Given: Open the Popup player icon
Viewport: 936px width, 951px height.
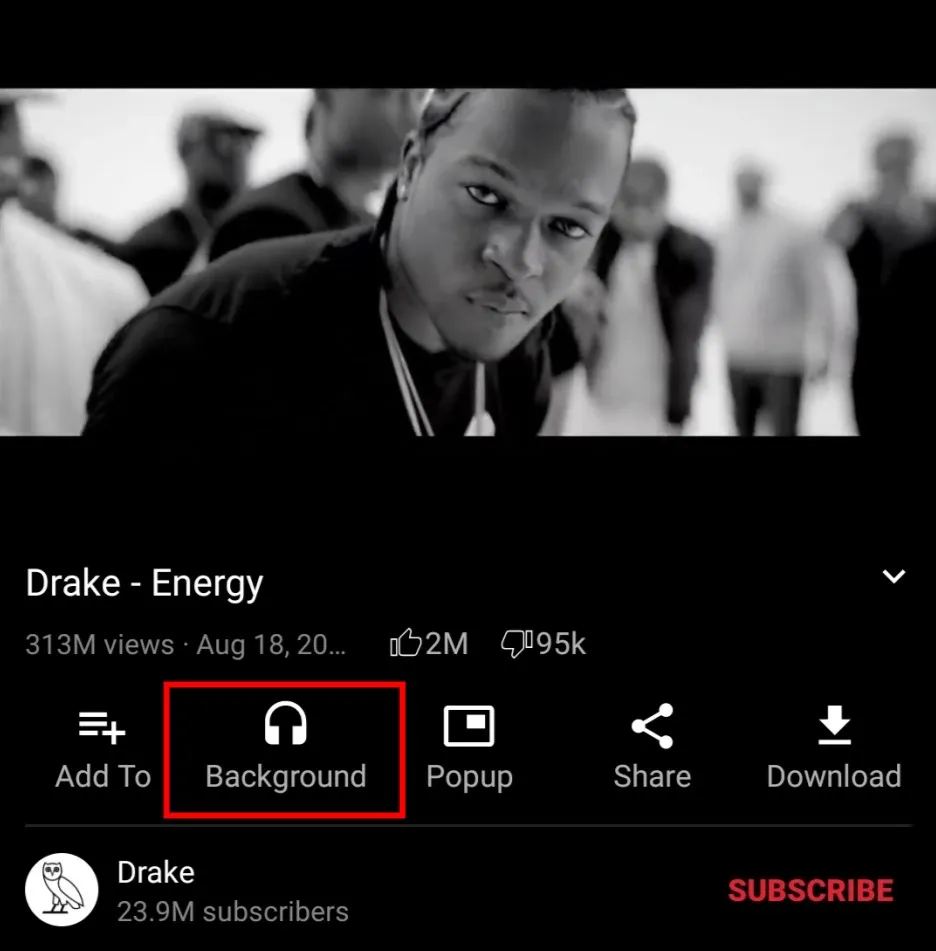Looking at the screenshot, I should [469, 725].
